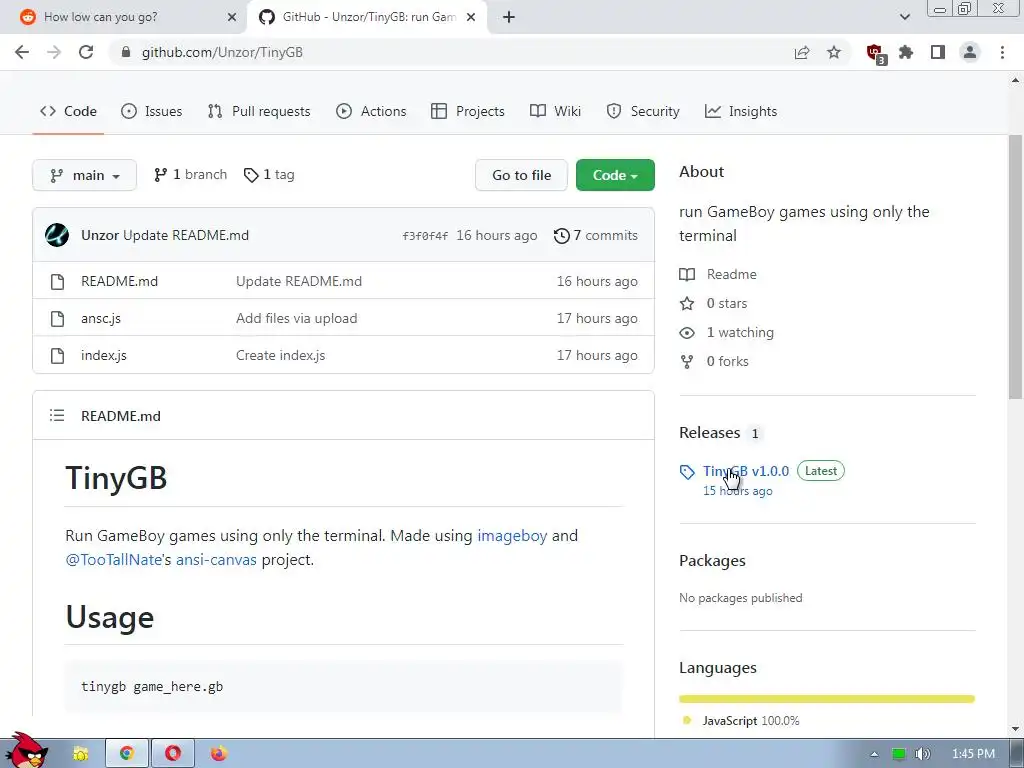This screenshot has height=768, width=1024.
Task: Toggle the browser side panel icon
Action: click(x=938, y=52)
